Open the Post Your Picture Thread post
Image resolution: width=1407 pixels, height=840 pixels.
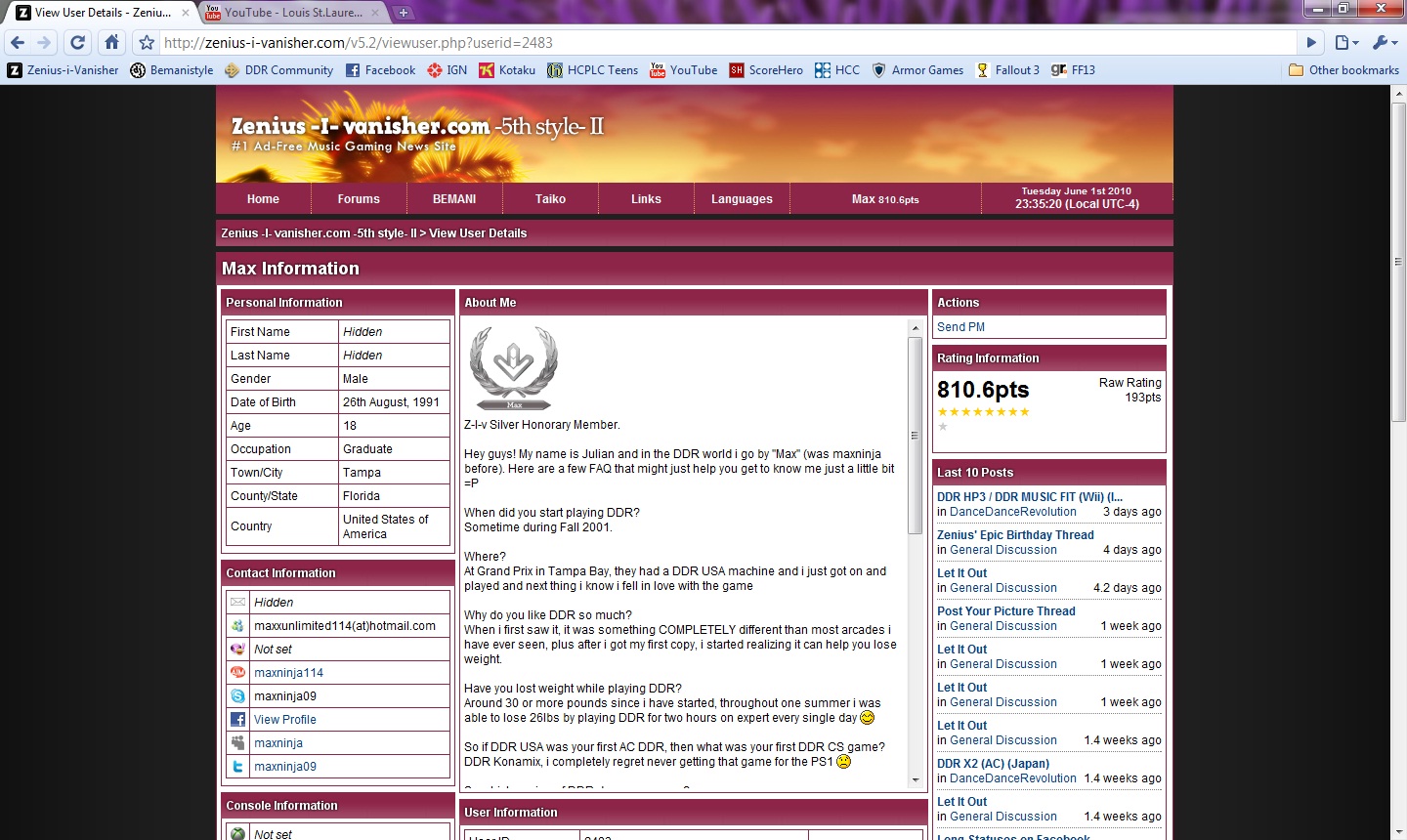1006,611
